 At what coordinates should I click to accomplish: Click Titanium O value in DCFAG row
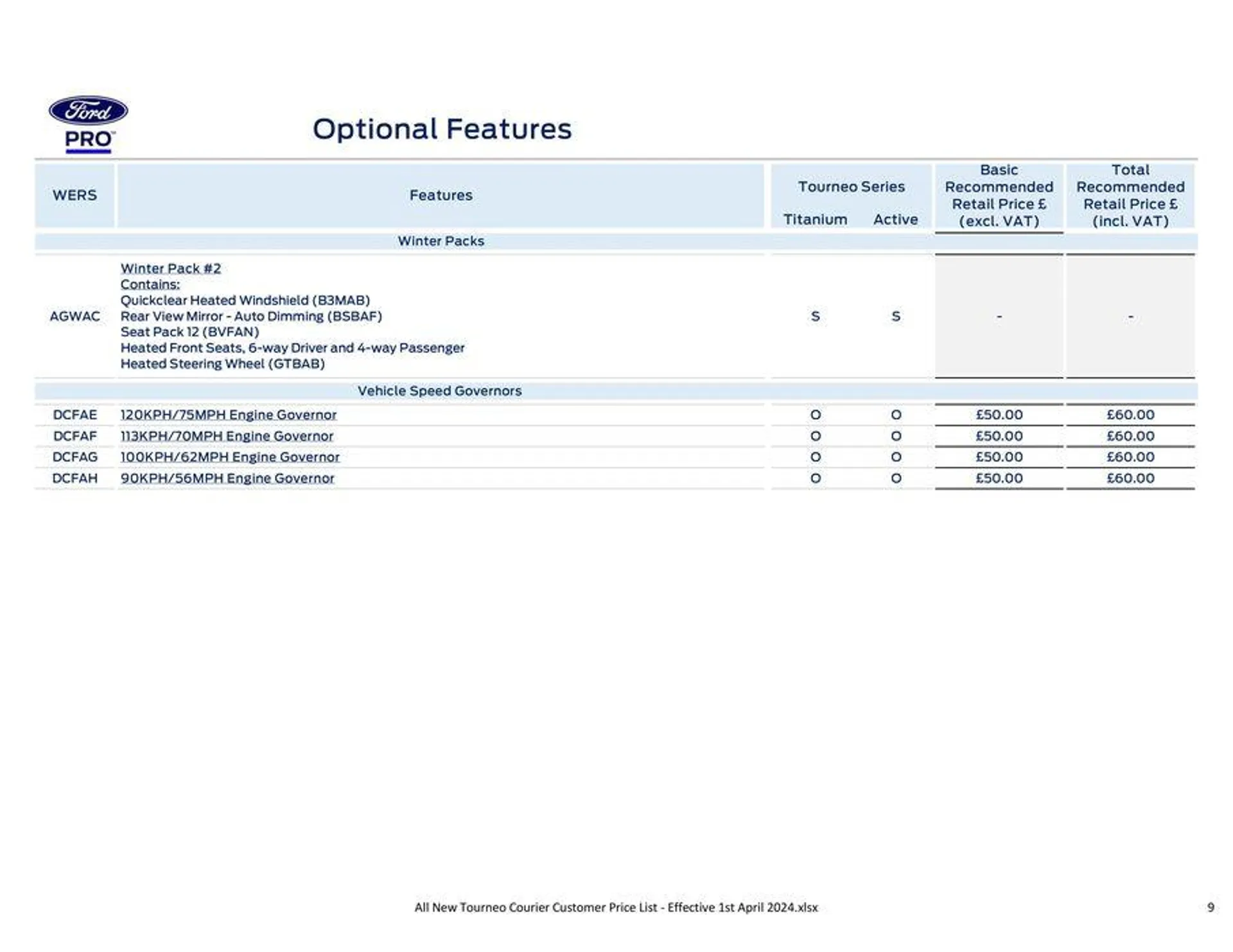(x=815, y=457)
